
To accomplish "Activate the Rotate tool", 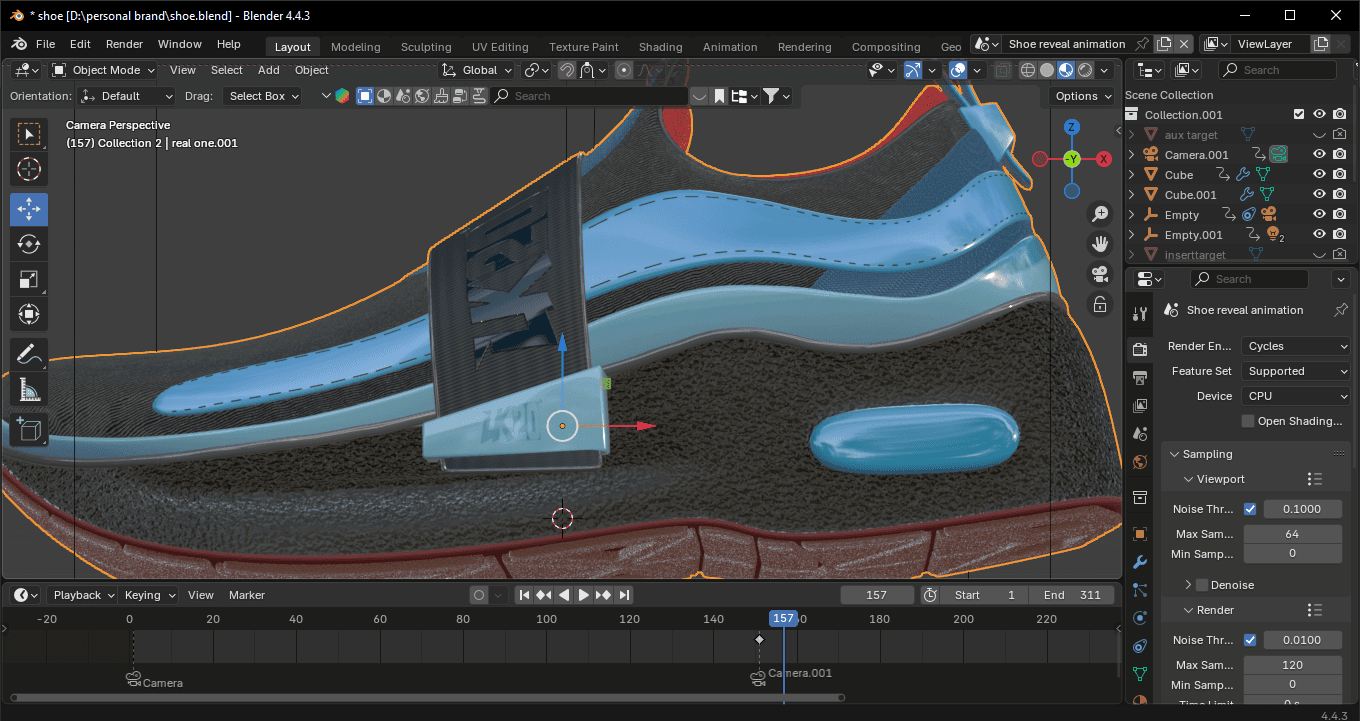I will [29, 244].
